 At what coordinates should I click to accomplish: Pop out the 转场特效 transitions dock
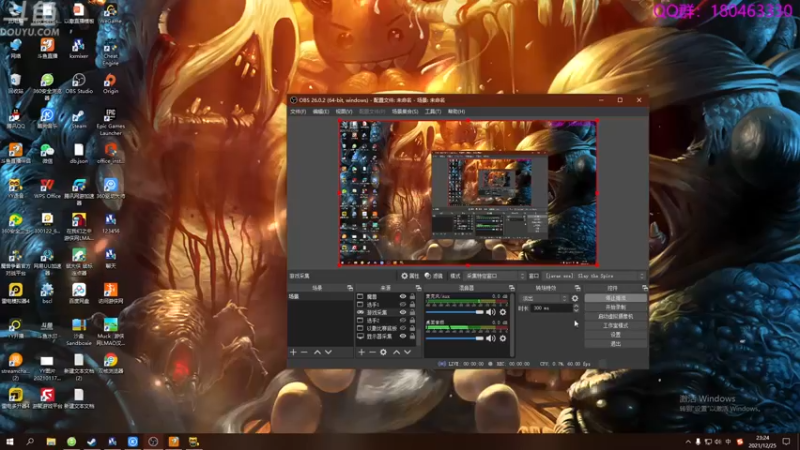577,288
